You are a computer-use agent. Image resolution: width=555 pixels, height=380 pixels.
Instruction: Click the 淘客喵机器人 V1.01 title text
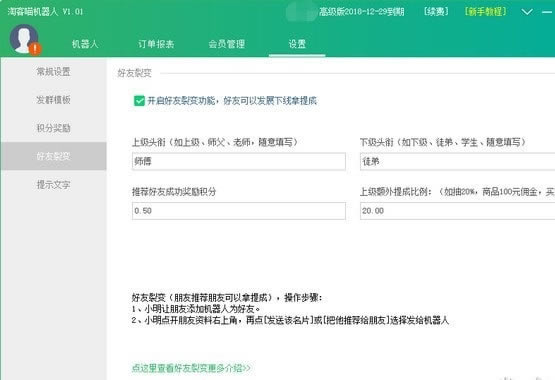point(45,12)
